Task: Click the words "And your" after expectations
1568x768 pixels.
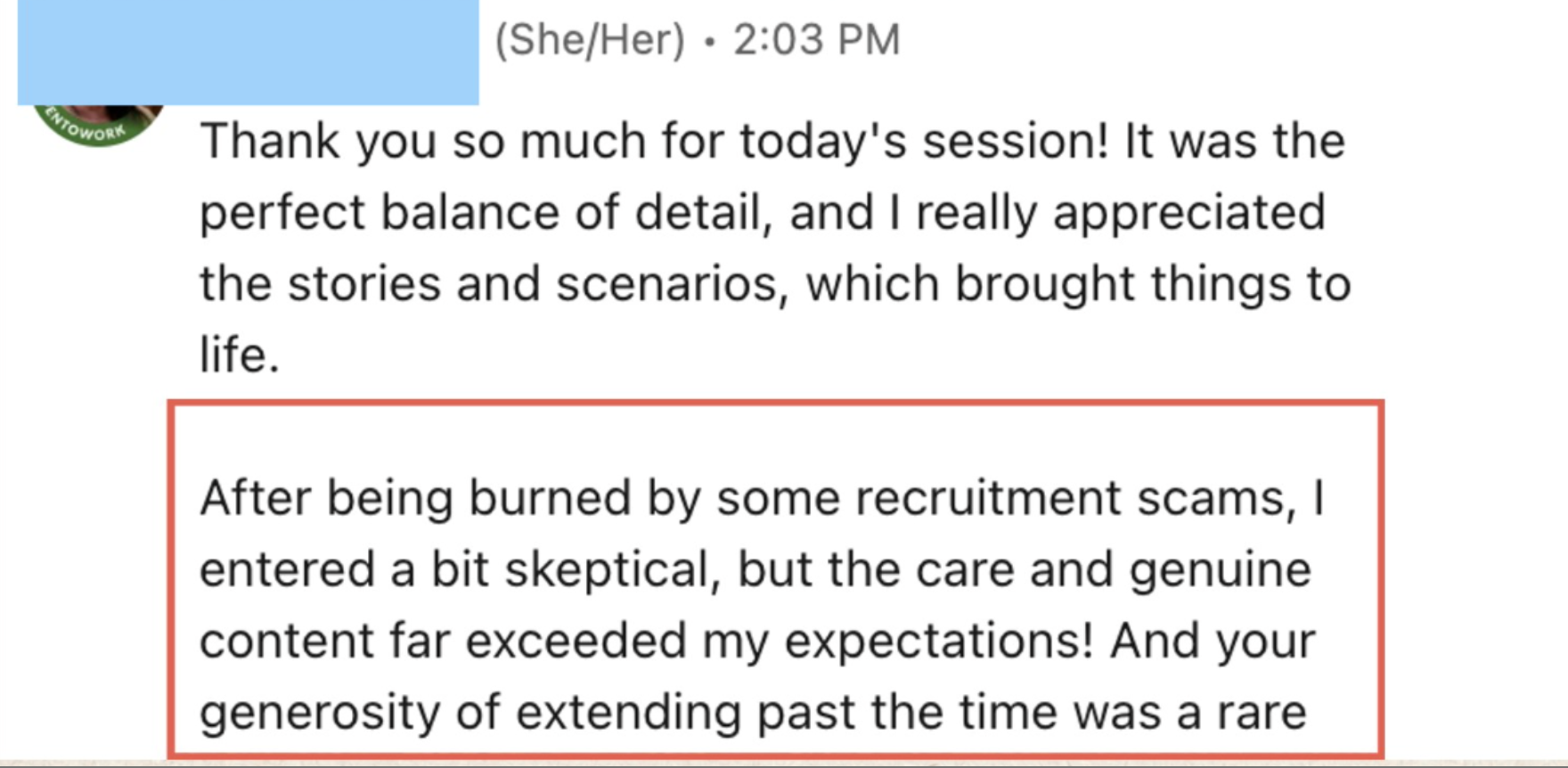Action: click(x=1213, y=641)
